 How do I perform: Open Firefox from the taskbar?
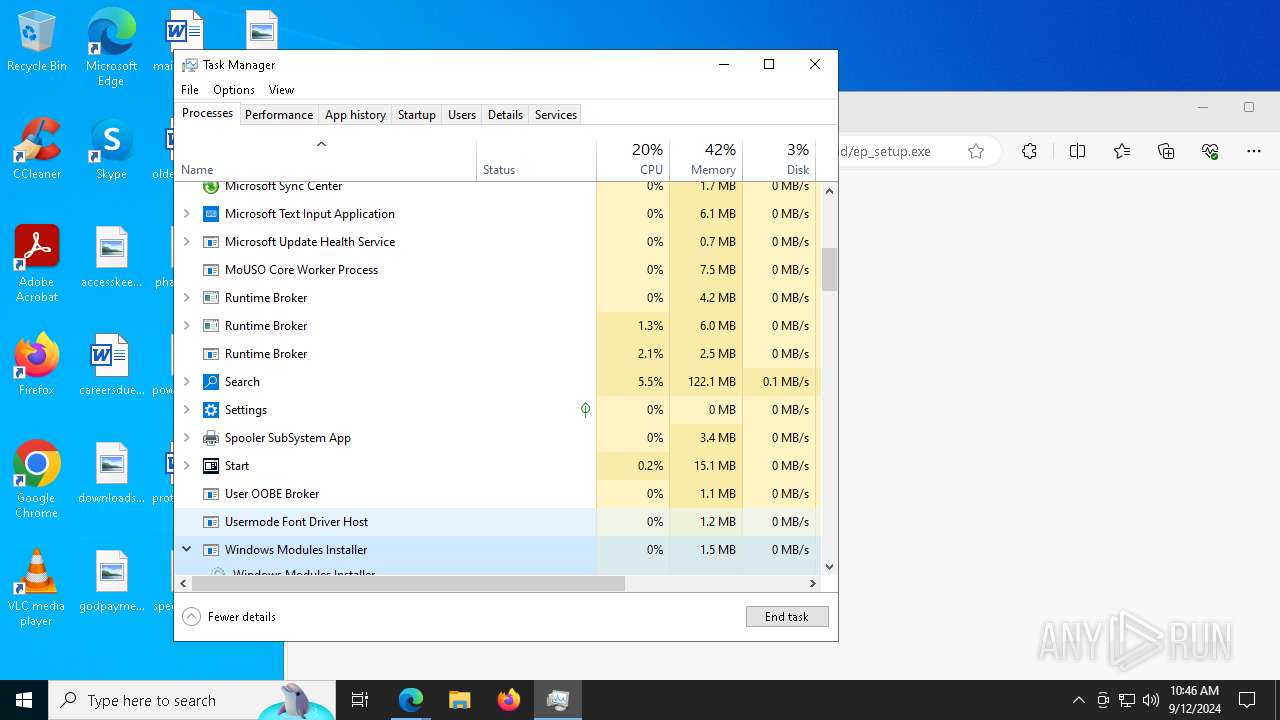pos(508,700)
